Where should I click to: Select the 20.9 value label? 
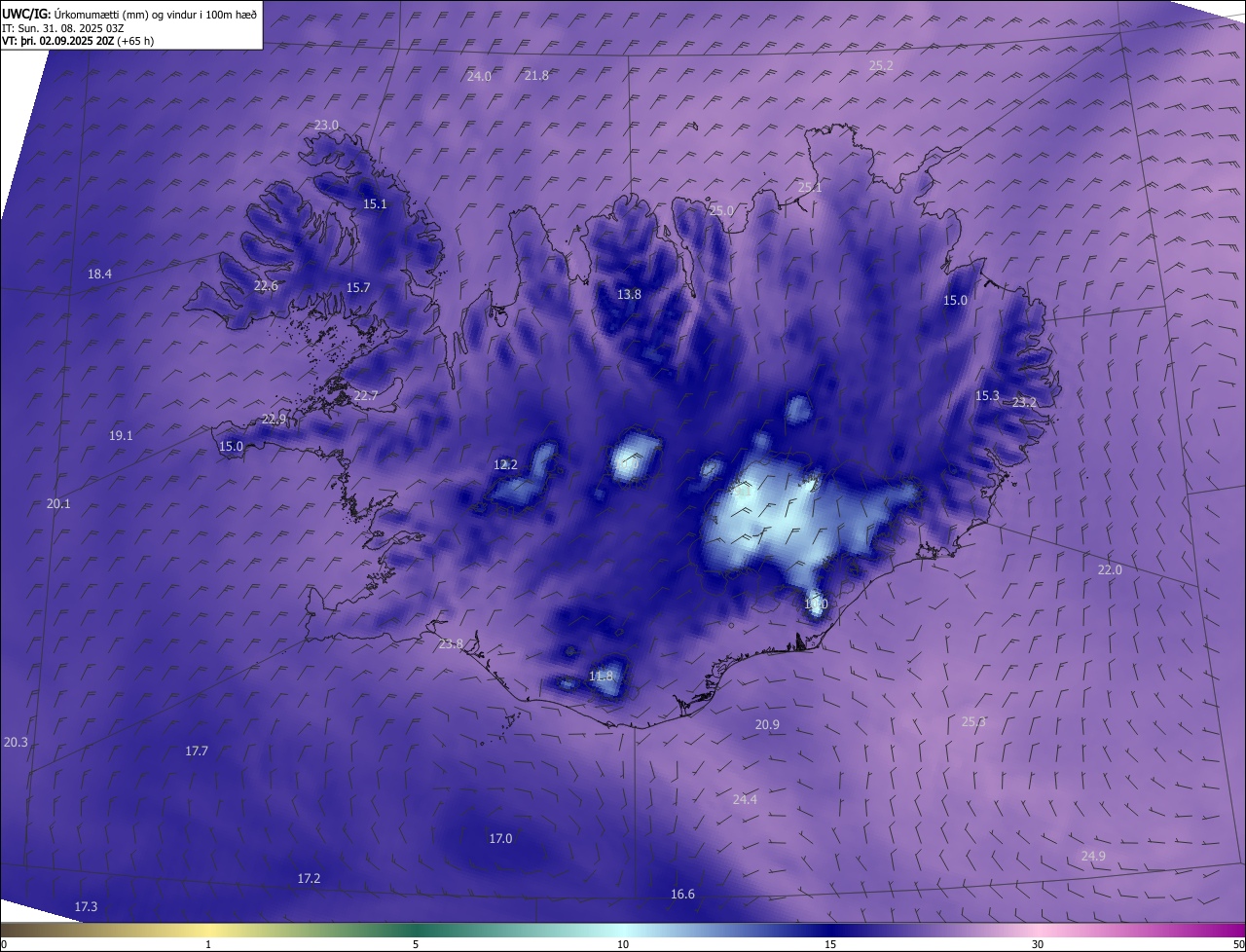pyautogui.click(x=767, y=724)
